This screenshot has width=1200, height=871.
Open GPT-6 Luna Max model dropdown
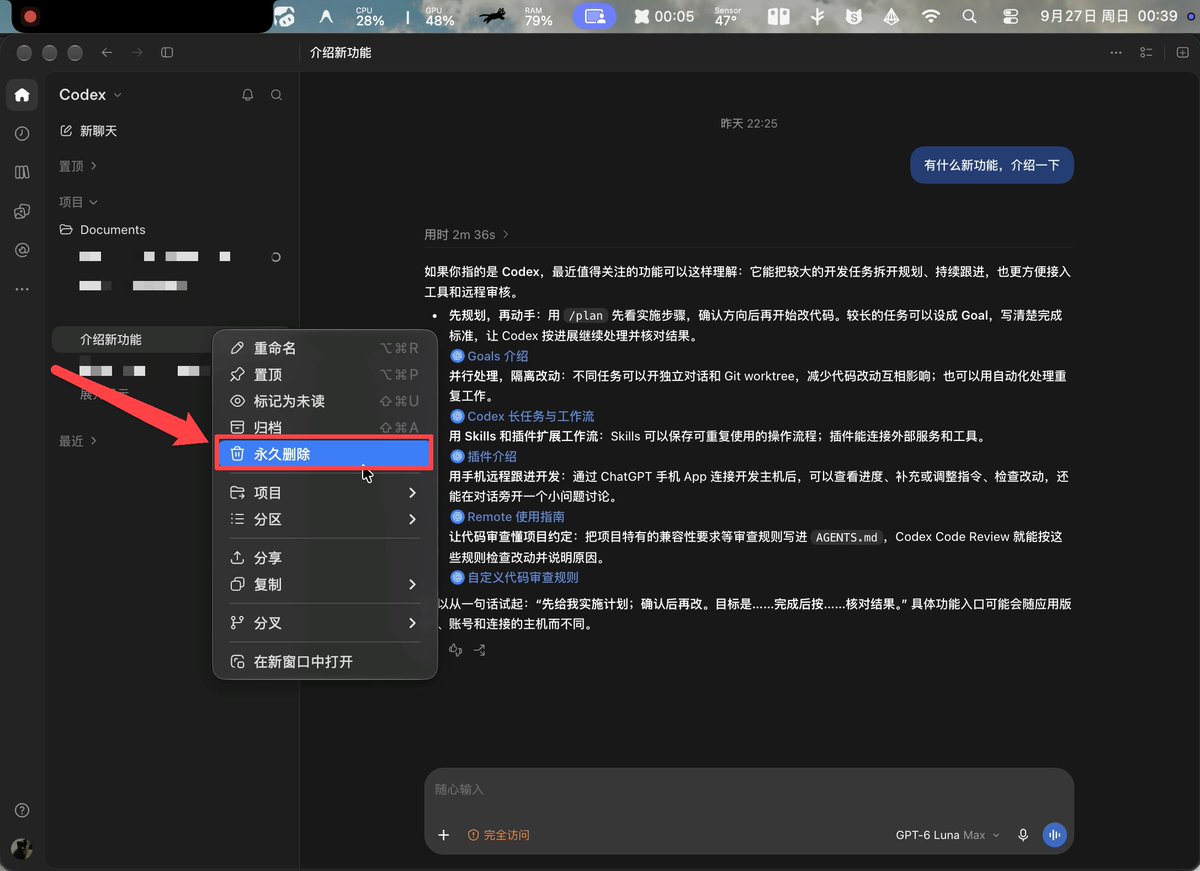[947, 835]
